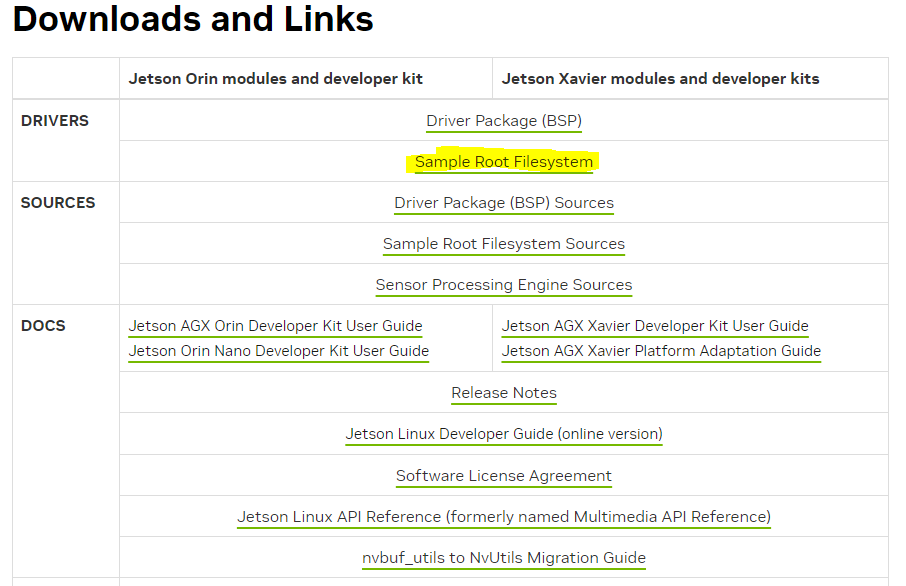Open Sample Root Filesystem Sources link
This screenshot has width=906, height=586.
504,244
